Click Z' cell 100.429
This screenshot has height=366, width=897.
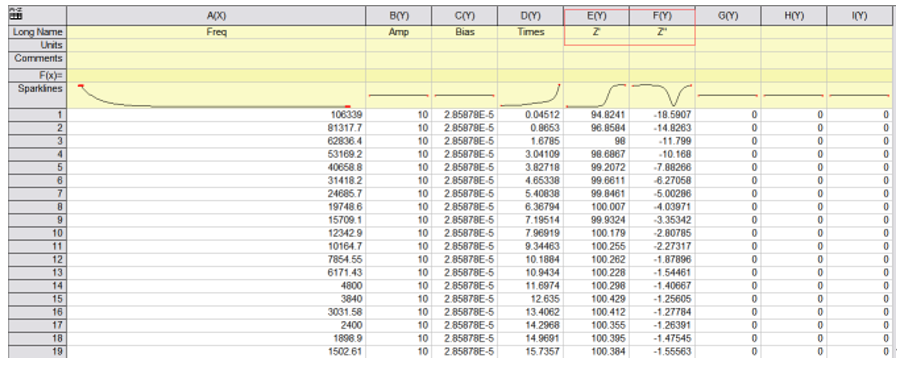tap(597, 299)
